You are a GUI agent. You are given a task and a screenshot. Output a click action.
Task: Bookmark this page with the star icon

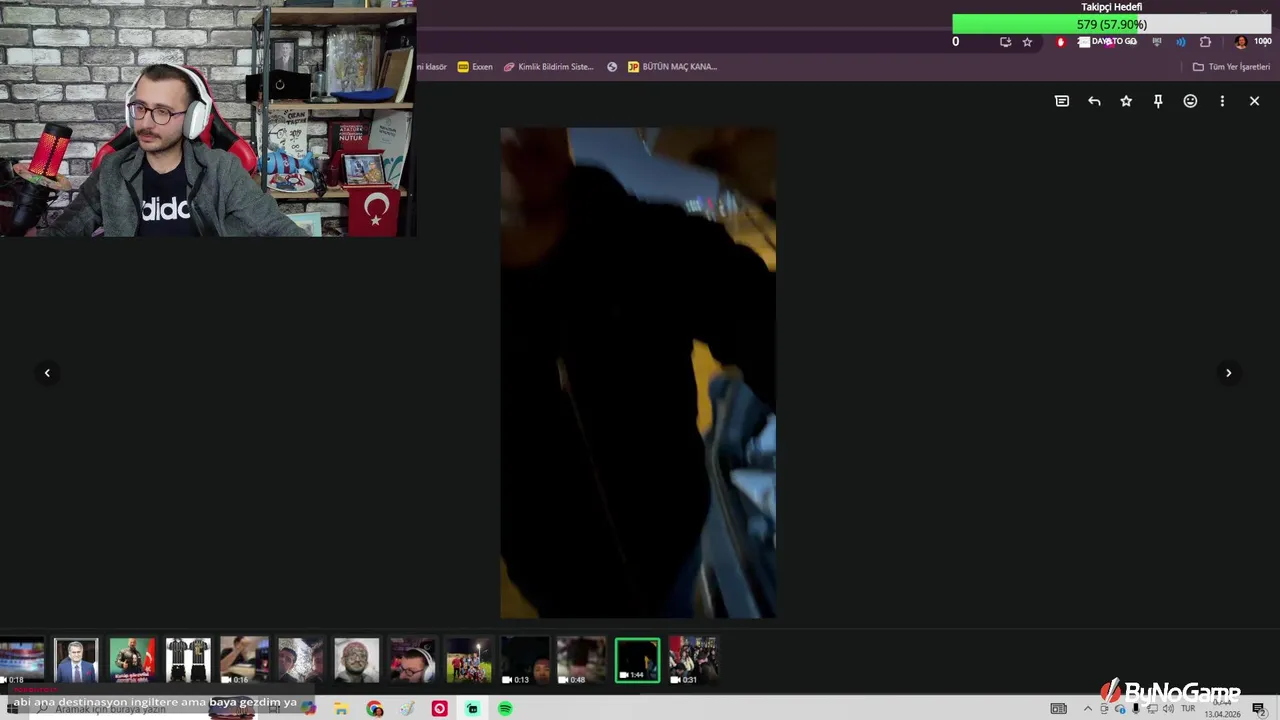click(x=1027, y=42)
